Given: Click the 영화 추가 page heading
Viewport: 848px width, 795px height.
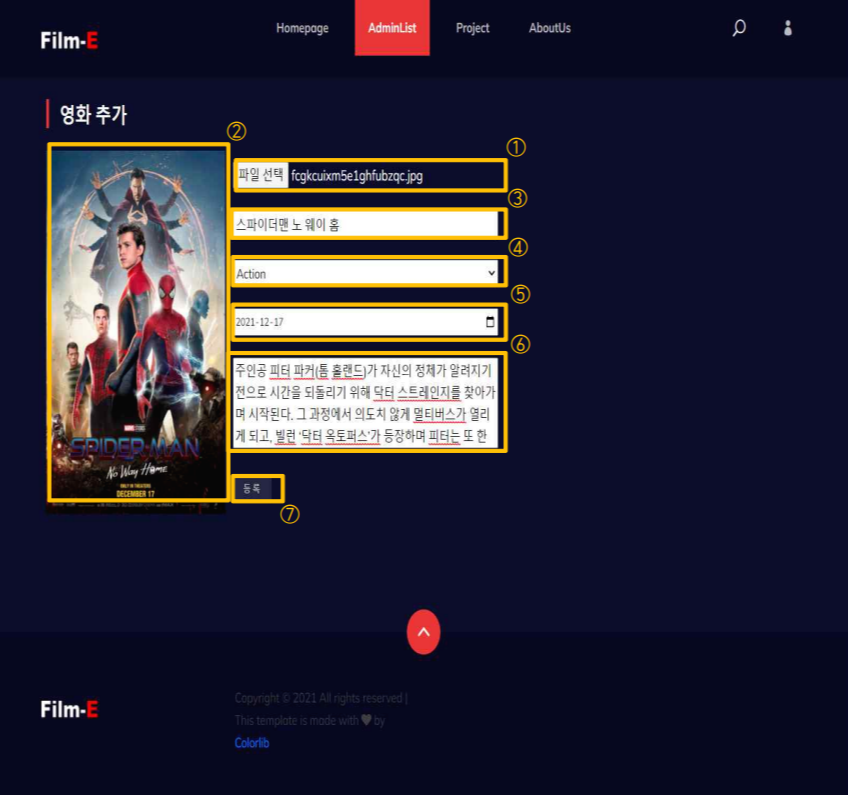Looking at the screenshot, I should tap(93, 114).
